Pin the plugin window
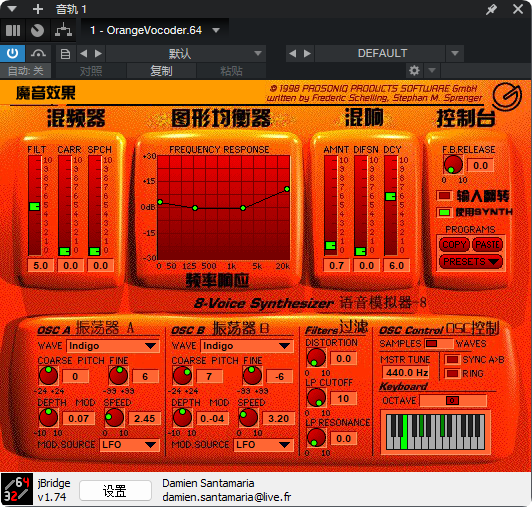This screenshot has width=532, height=507. (x=491, y=9)
